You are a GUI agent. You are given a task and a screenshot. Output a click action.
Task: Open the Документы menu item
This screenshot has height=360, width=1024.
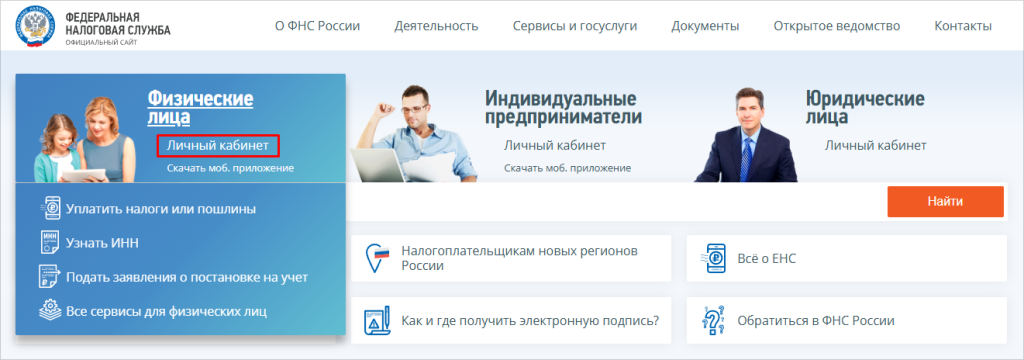click(x=705, y=26)
